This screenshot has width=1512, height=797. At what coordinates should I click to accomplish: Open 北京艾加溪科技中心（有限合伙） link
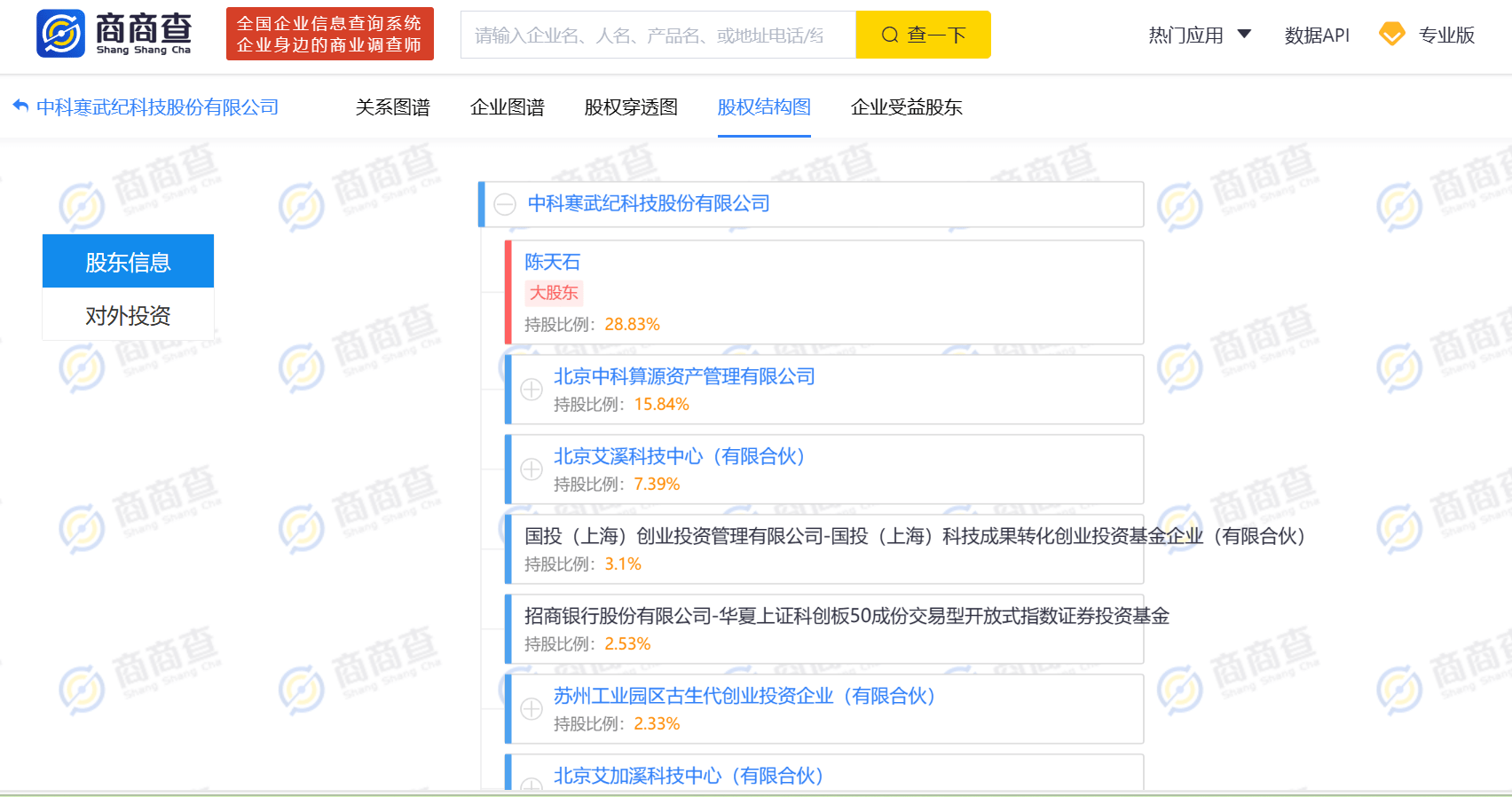[x=689, y=776]
